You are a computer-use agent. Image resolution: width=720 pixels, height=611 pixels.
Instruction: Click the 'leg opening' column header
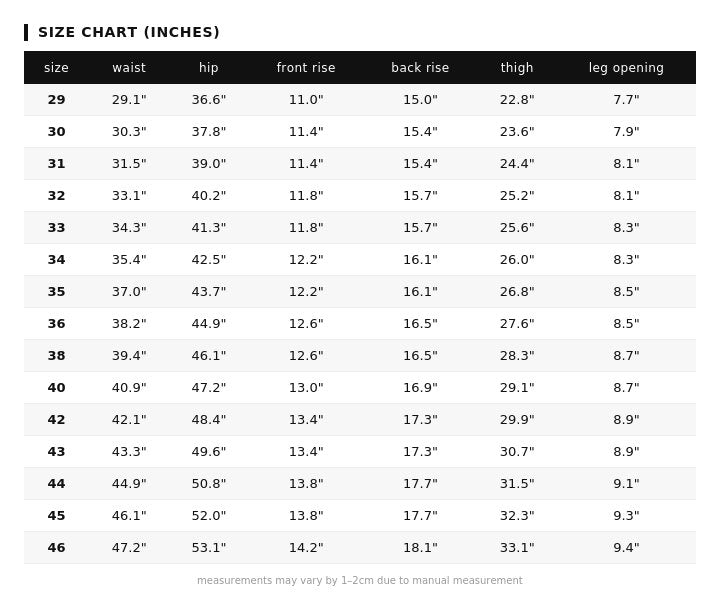click(626, 68)
